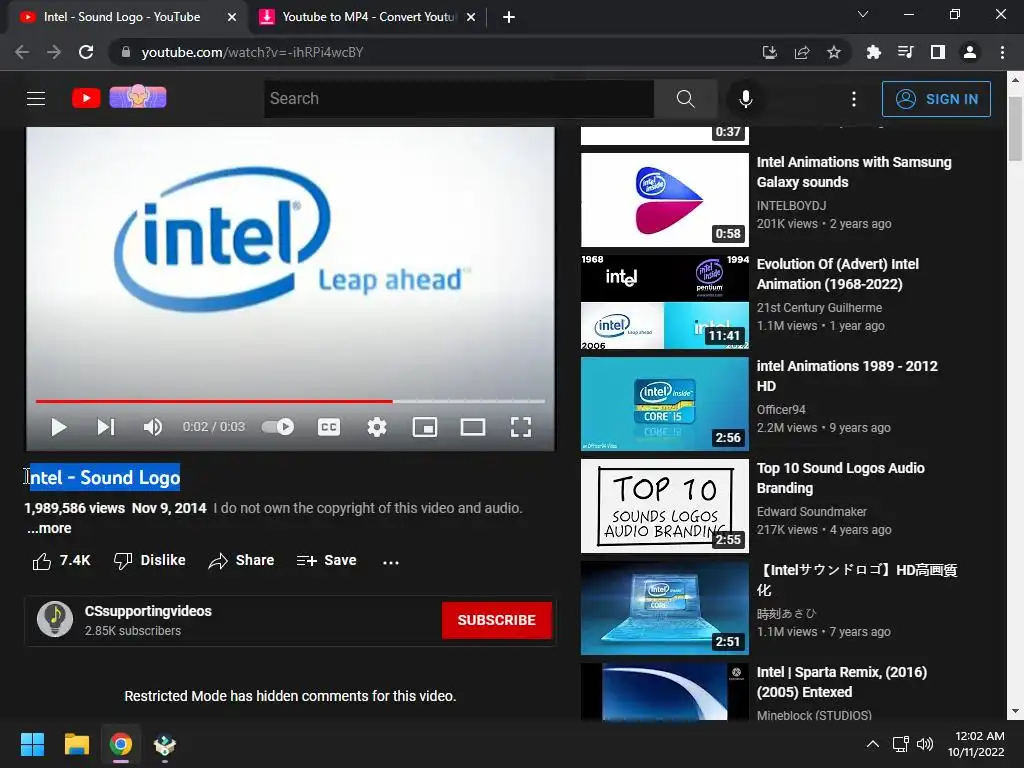The width and height of the screenshot is (1024, 768).
Task: Open the player settings gear
Action: (x=377, y=427)
